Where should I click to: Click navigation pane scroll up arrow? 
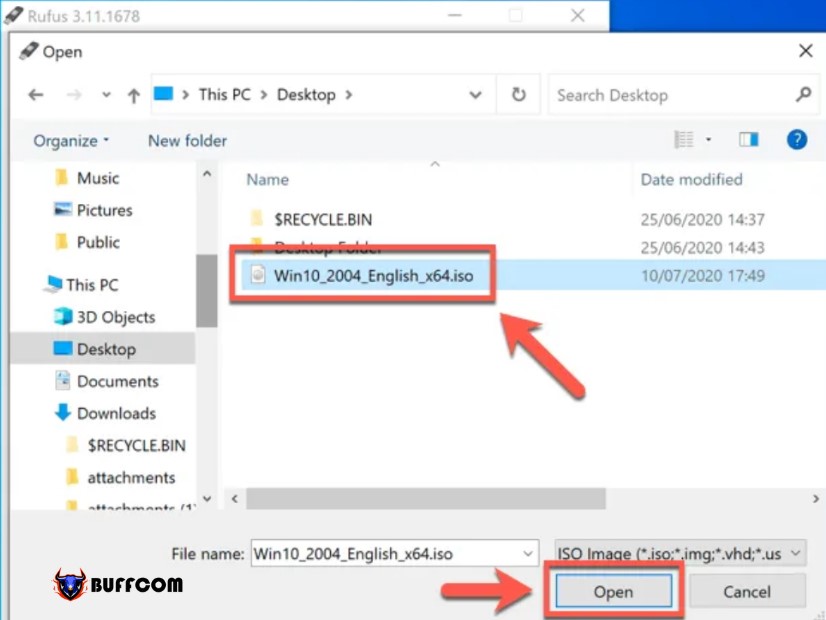click(x=207, y=174)
